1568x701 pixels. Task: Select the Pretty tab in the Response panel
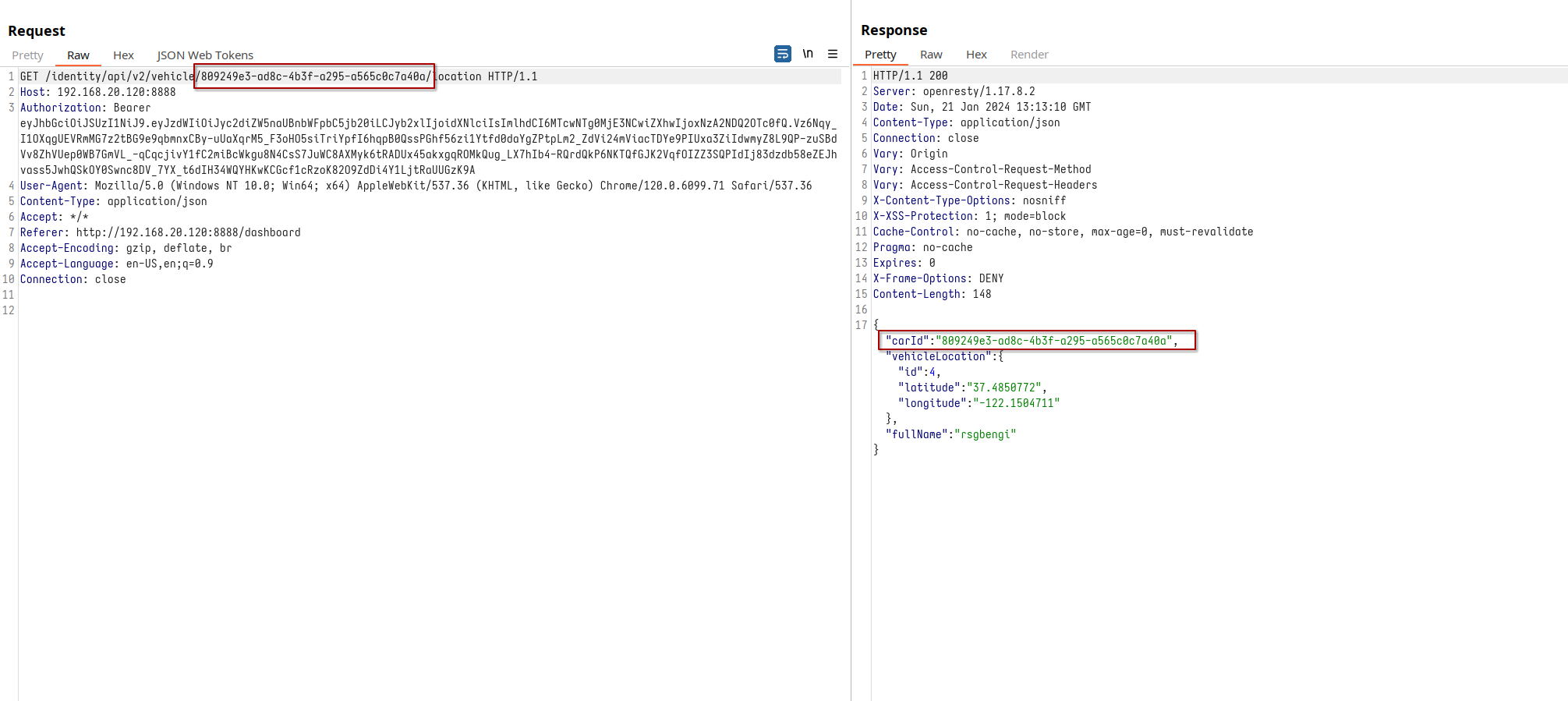click(880, 55)
